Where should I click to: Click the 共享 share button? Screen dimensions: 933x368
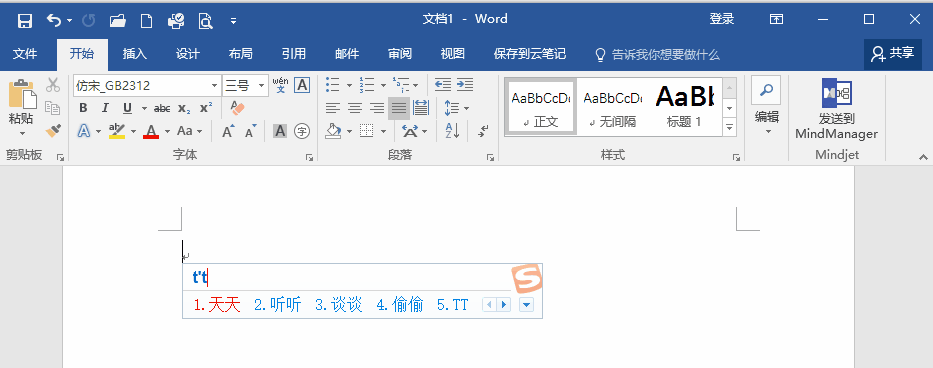click(893, 54)
